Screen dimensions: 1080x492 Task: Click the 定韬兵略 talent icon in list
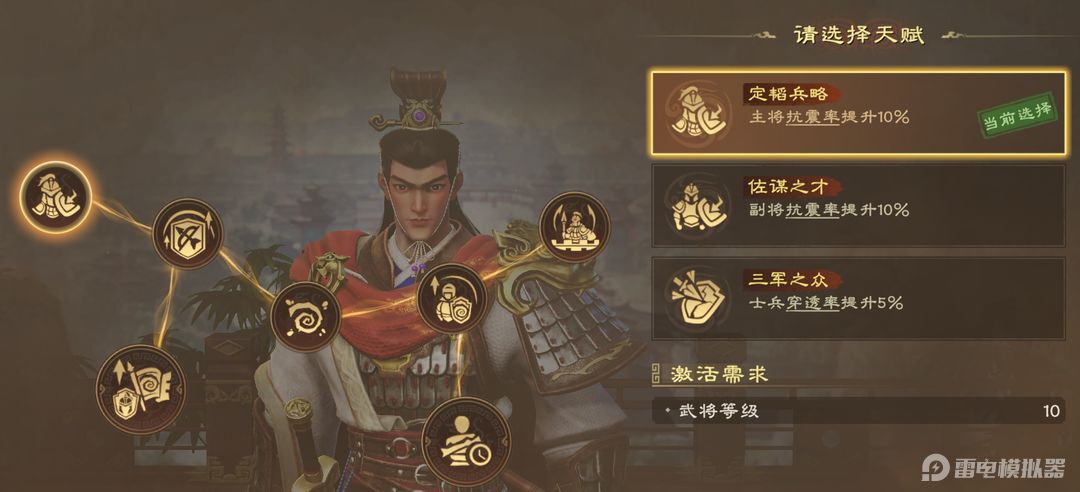[x=695, y=111]
